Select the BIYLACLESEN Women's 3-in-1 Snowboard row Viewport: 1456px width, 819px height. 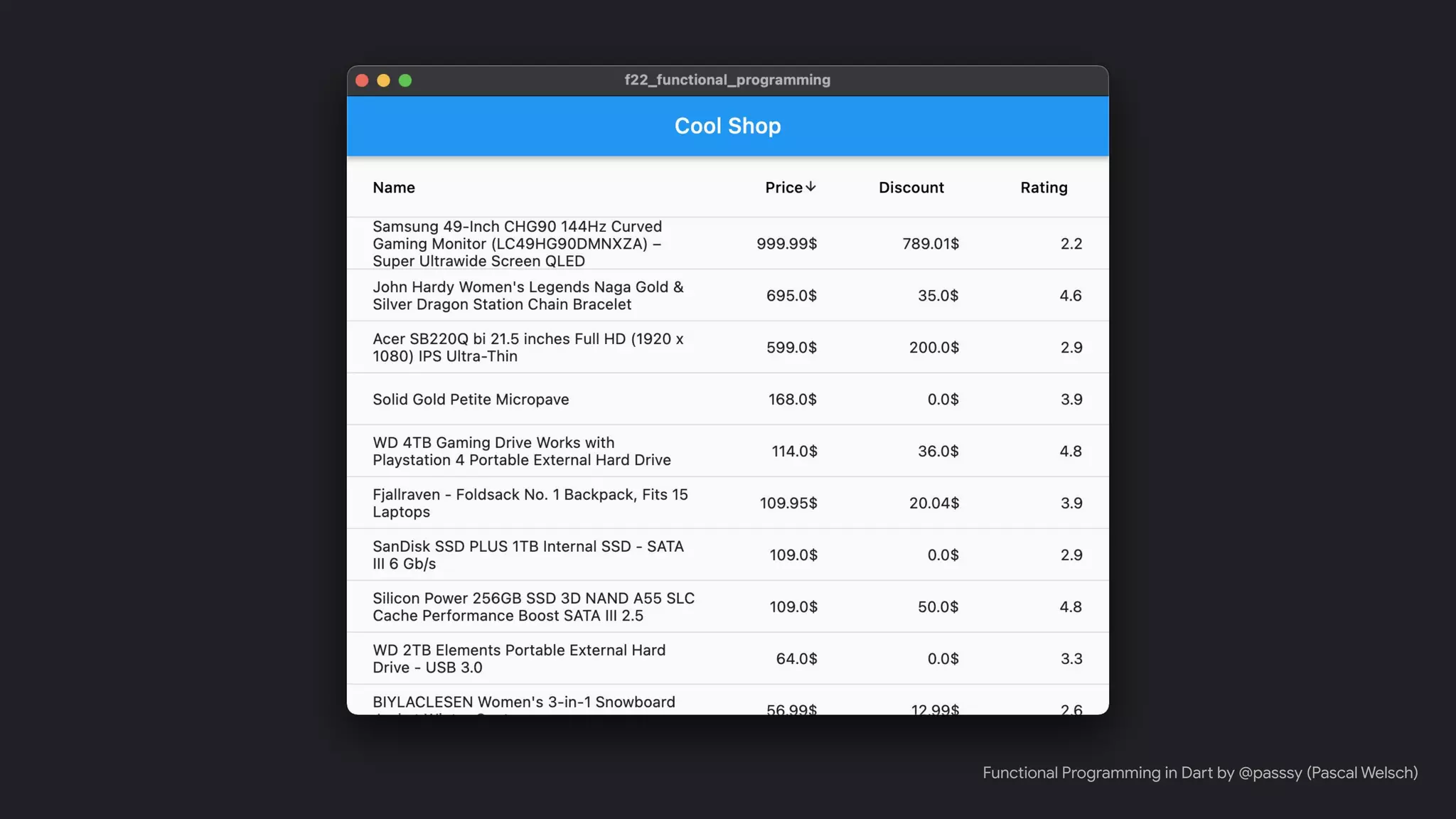(x=727, y=700)
